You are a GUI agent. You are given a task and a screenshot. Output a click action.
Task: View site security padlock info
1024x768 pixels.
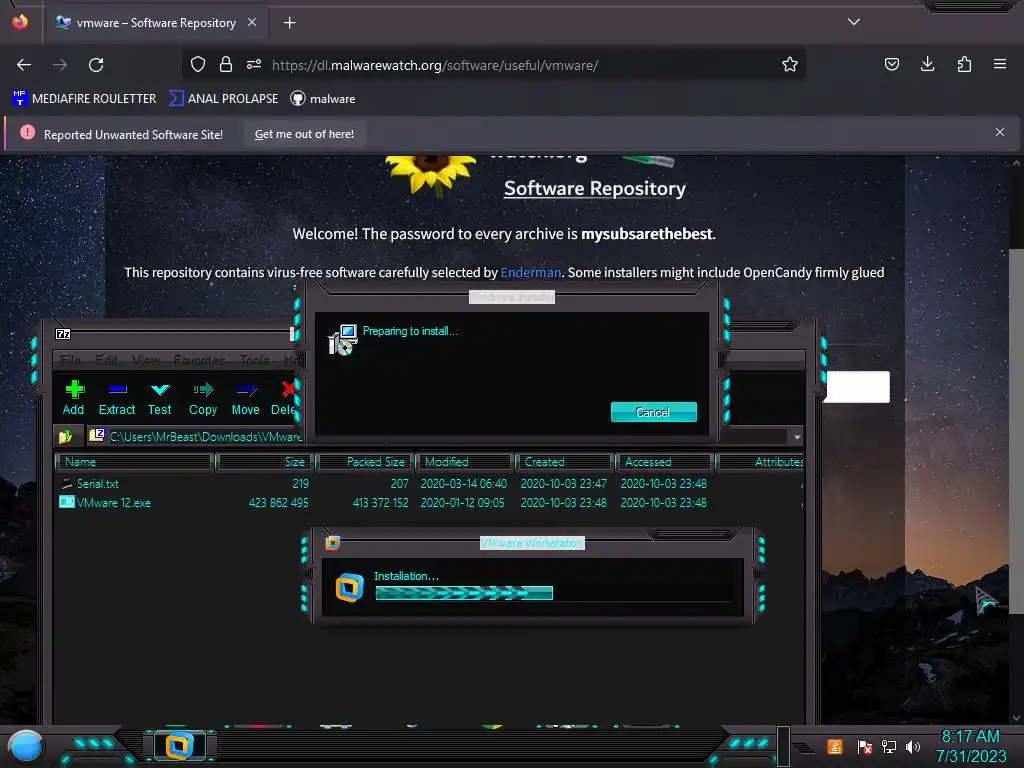(x=226, y=64)
